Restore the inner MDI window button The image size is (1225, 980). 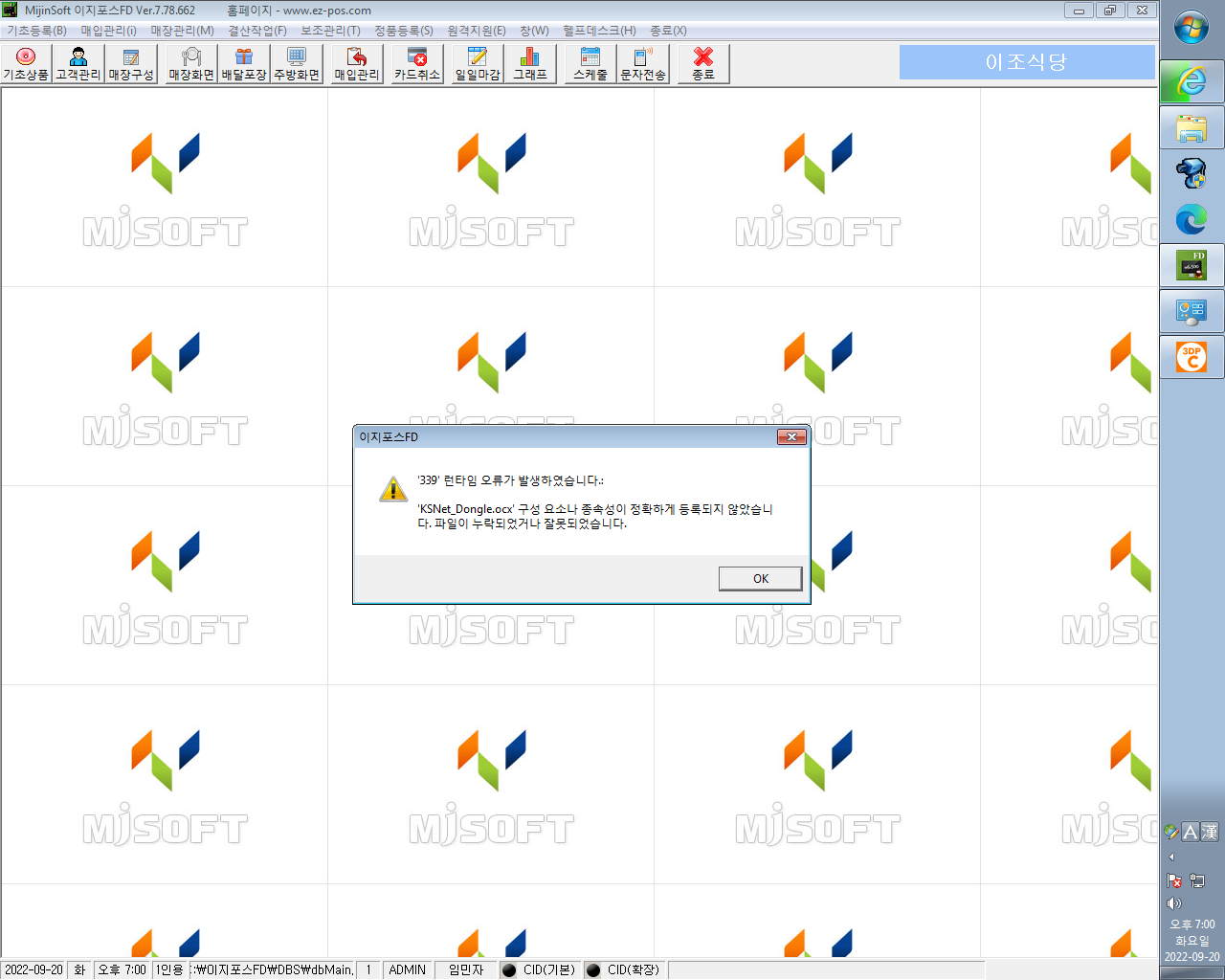click(1110, 11)
